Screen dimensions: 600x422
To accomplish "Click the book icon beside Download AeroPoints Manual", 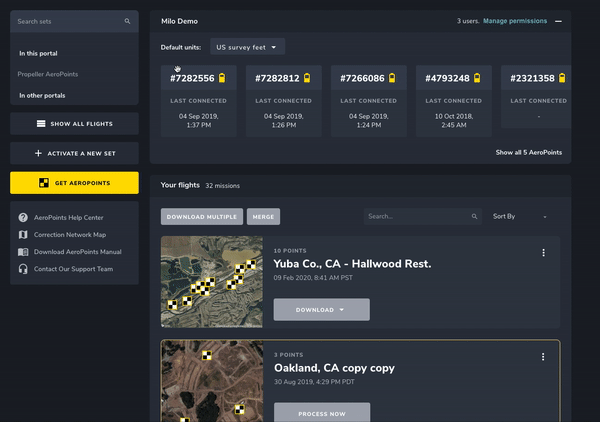I will pos(23,252).
